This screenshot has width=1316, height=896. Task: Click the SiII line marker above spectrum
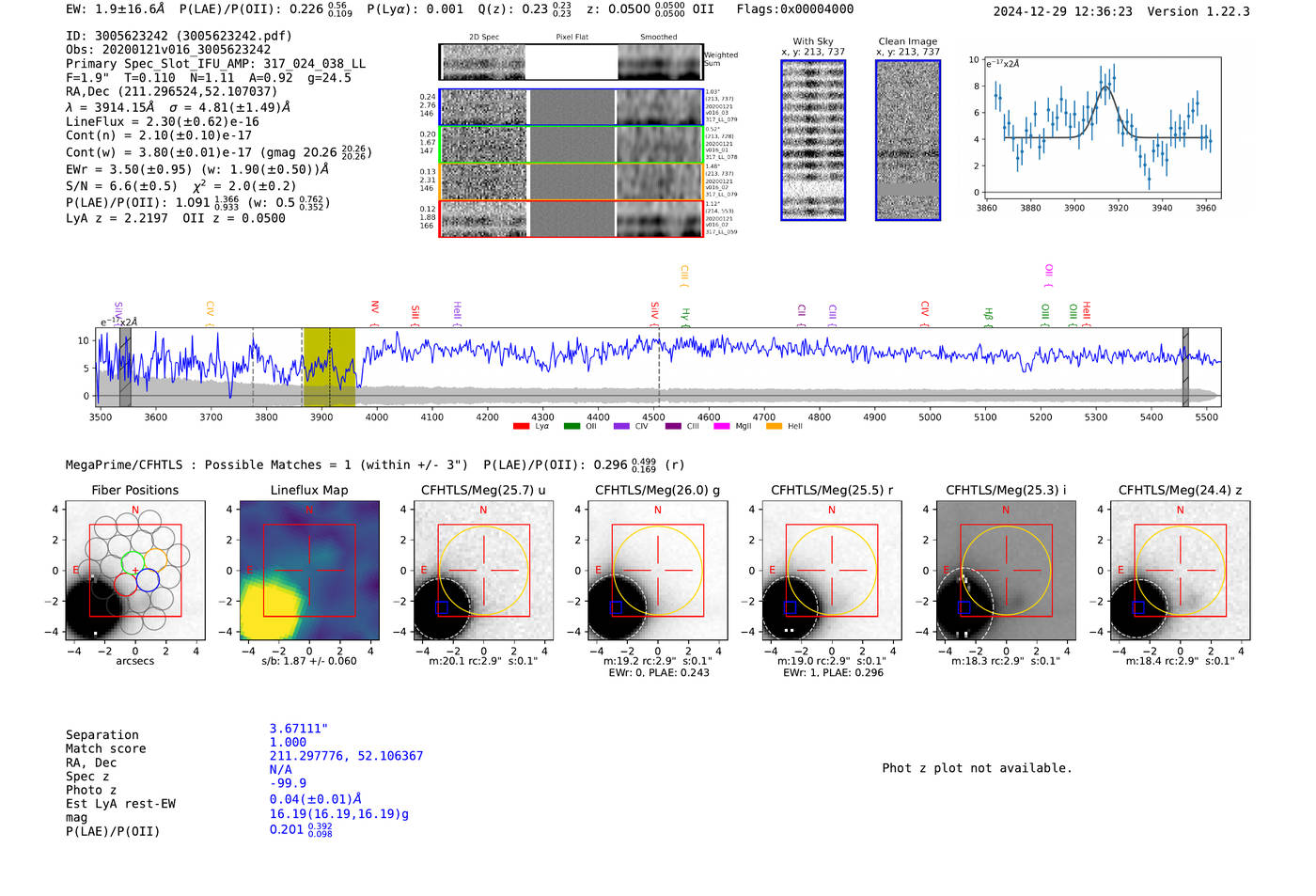click(x=415, y=316)
